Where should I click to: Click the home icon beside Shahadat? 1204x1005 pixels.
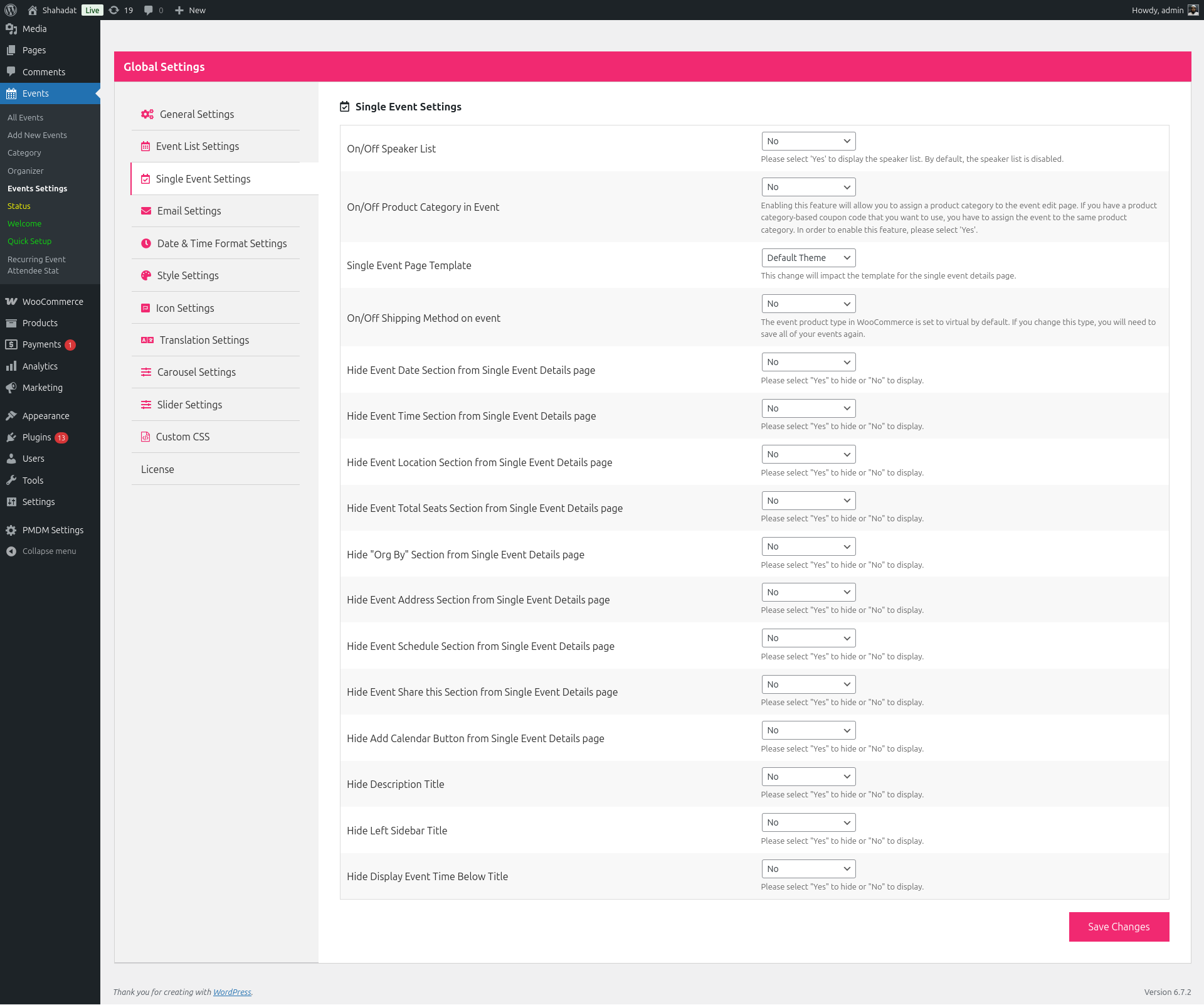pyautogui.click(x=33, y=10)
